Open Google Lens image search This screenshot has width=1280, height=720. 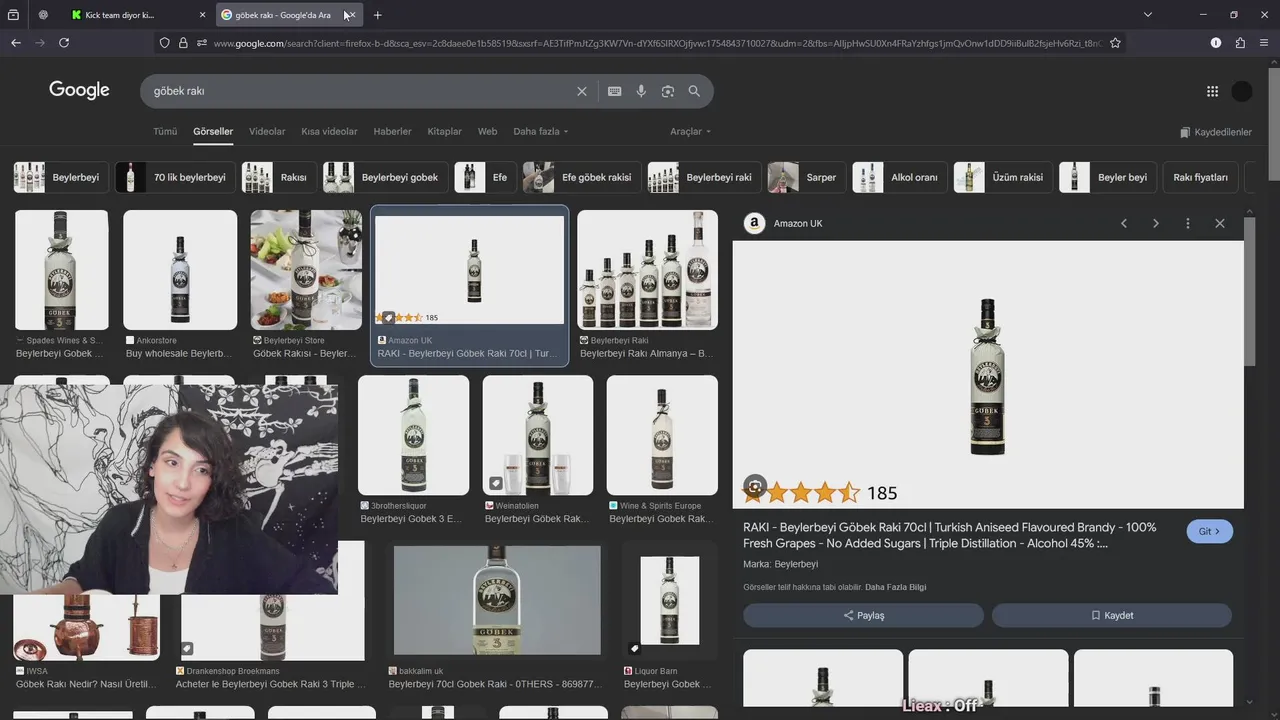pyautogui.click(x=668, y=91)
